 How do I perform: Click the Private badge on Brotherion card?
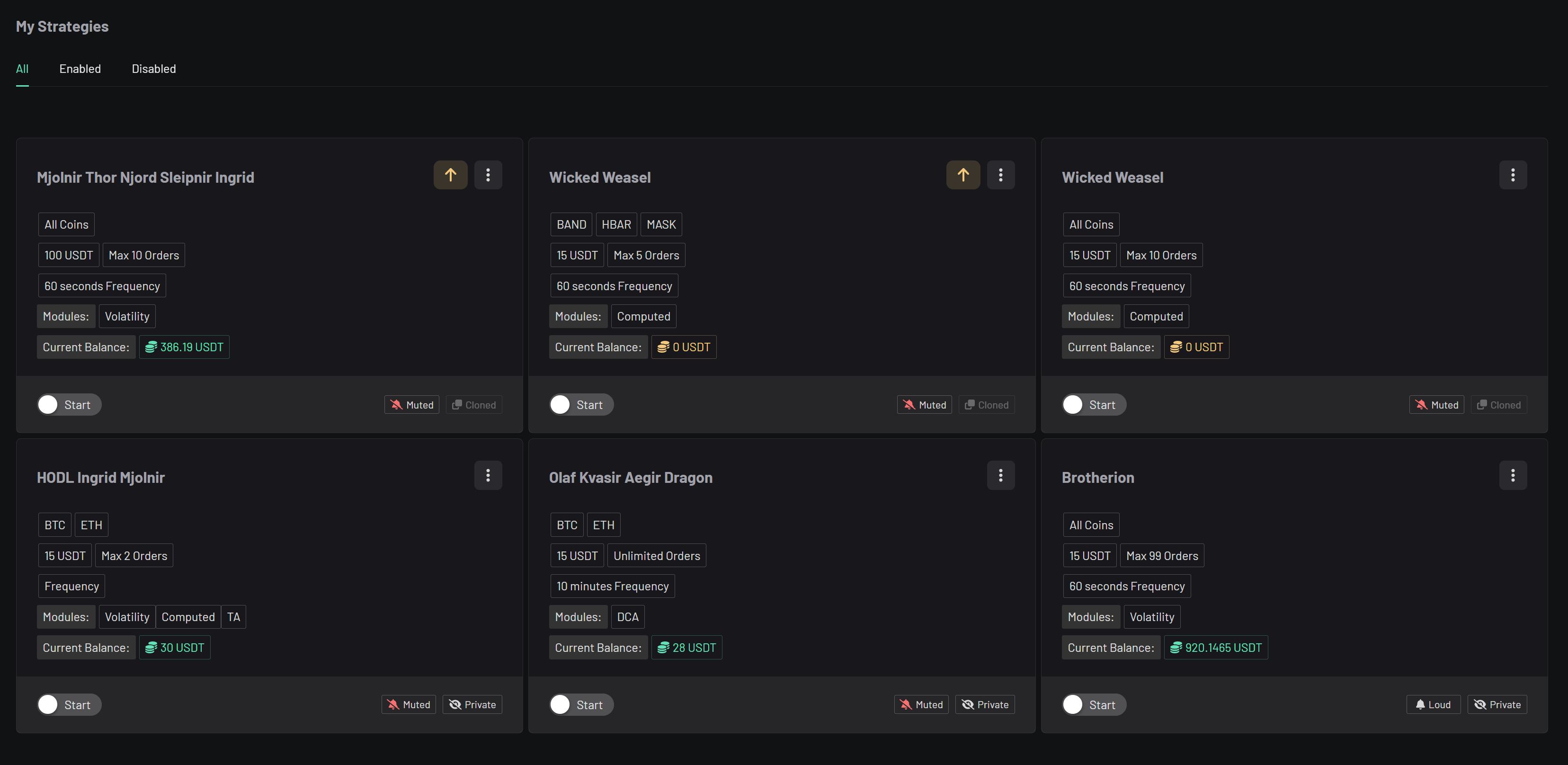pos(1497,704)
